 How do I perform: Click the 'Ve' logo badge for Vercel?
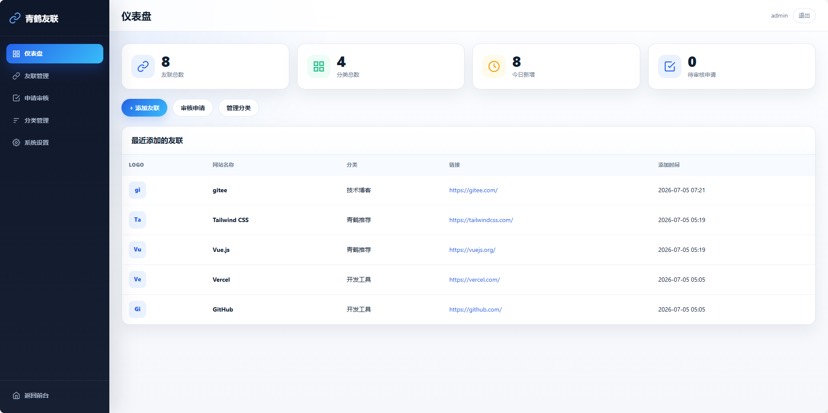pyautogui.click(x=137, y=279)
